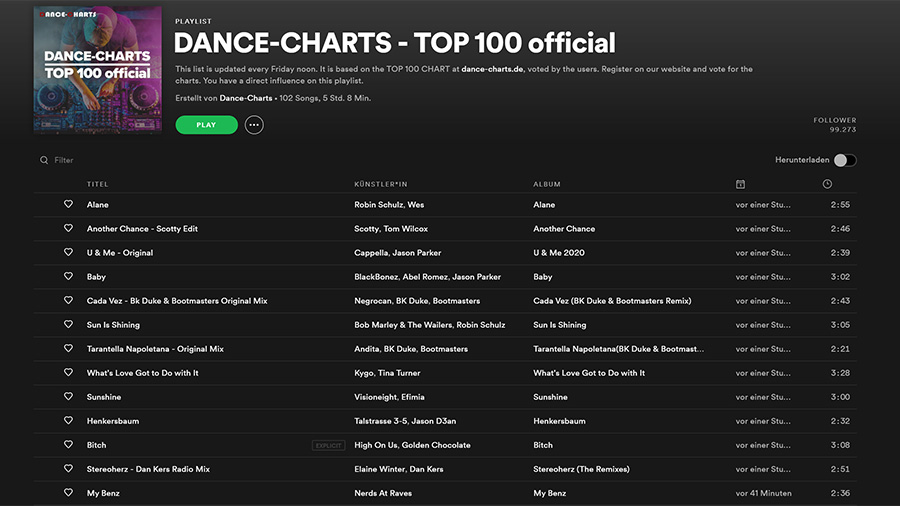Click the 2:55 duration of Alane

pyautogui.click(x=840, y=205)
